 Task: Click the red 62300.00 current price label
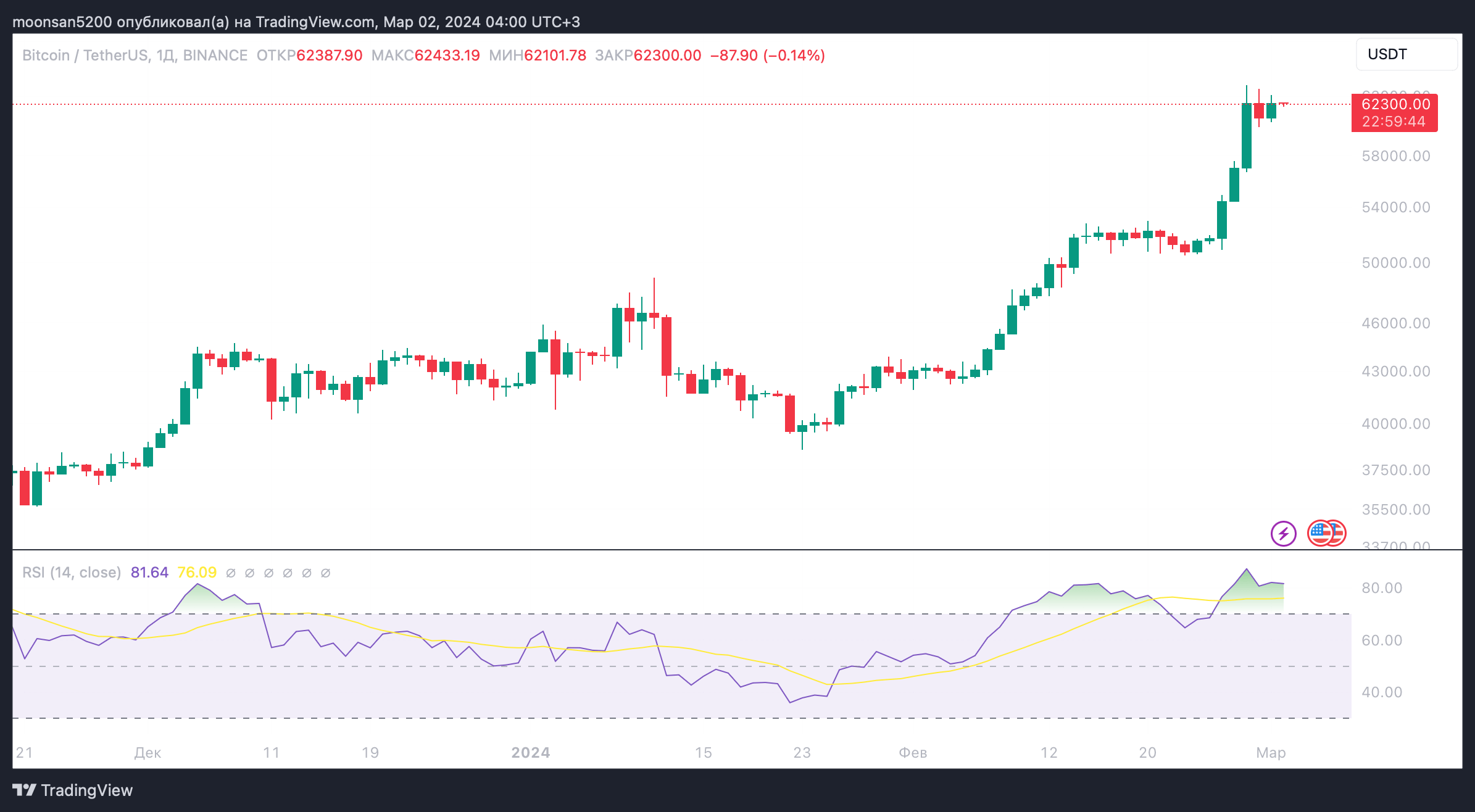click(x=1395, y=113)
